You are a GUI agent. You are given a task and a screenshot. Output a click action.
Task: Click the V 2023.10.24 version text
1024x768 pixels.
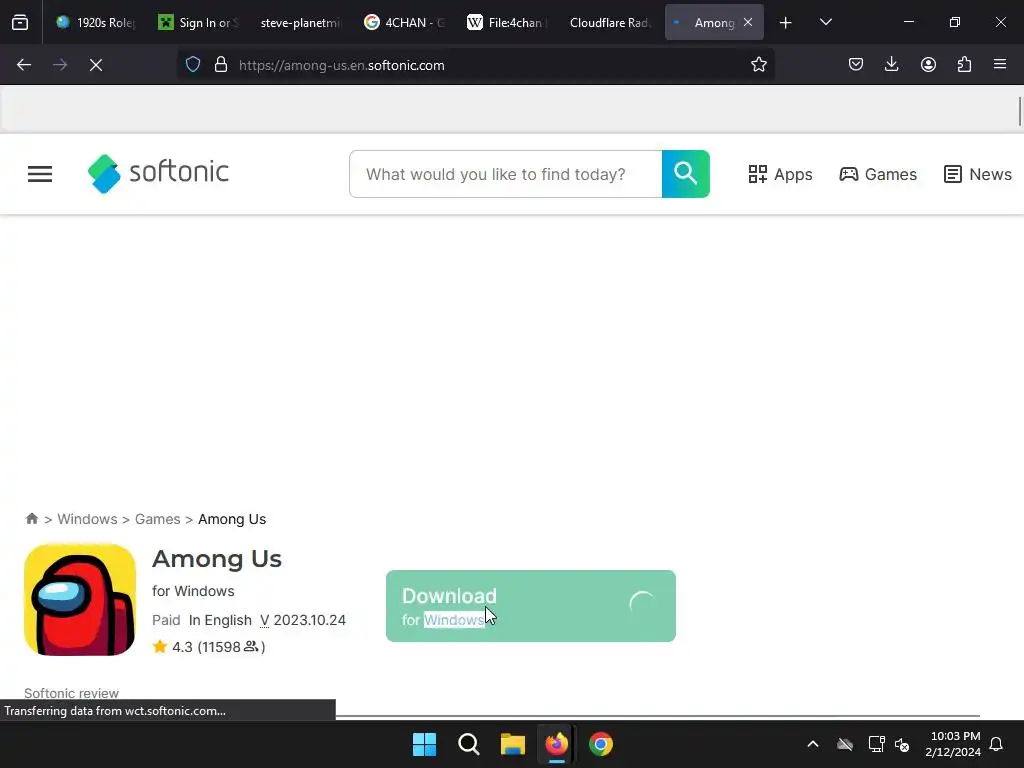[x=303, y=620]
